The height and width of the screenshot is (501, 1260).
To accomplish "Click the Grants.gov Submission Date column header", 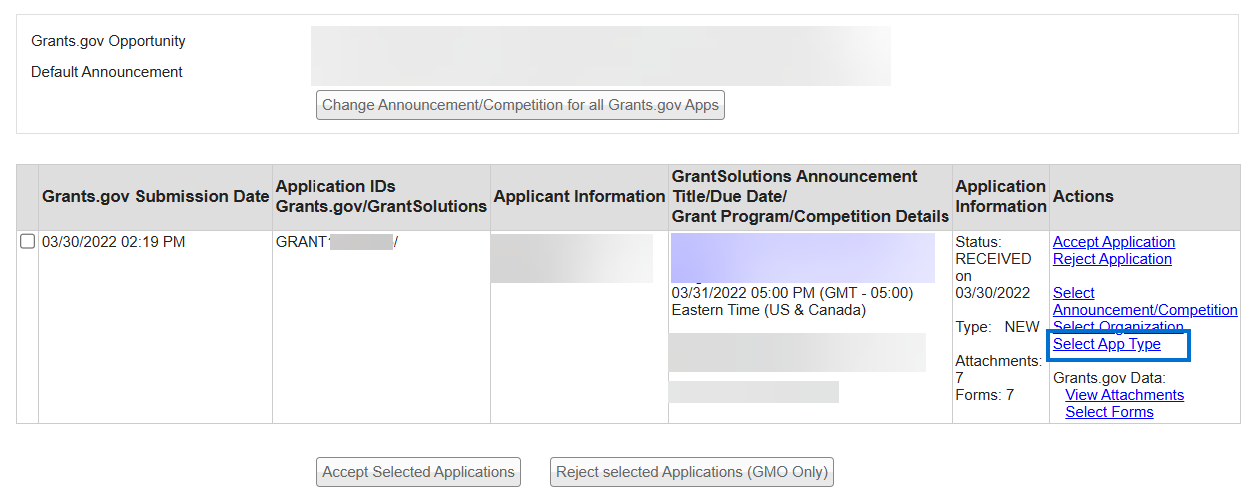I will click(155, 197).
